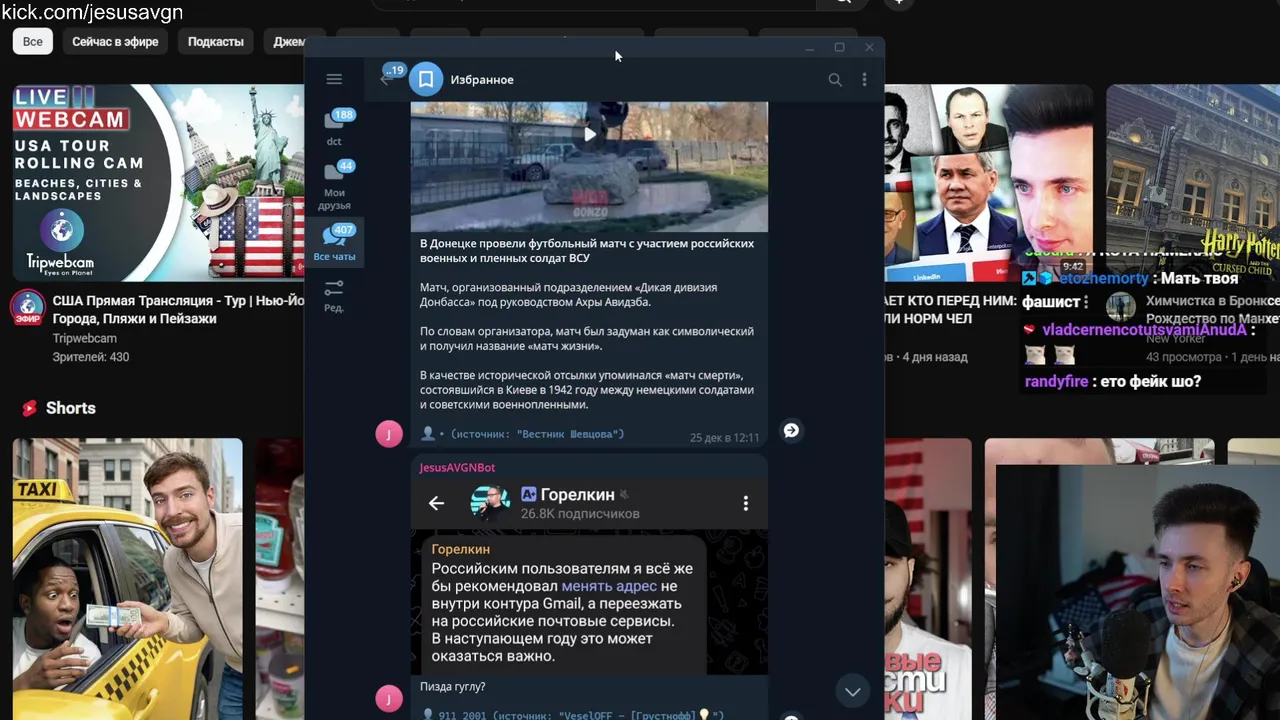Click the 'Пизда гуглу?' message text
The image size is (1280, 720).
pos(452,687)
